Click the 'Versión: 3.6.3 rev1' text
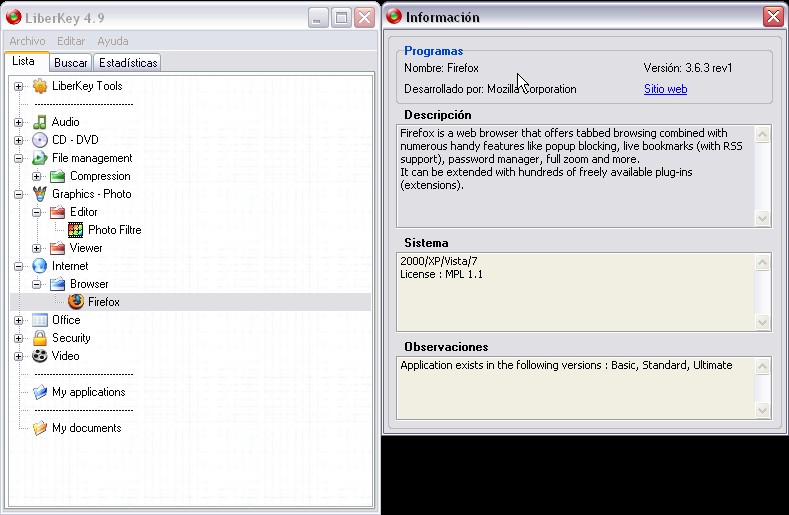 (688, 68)
